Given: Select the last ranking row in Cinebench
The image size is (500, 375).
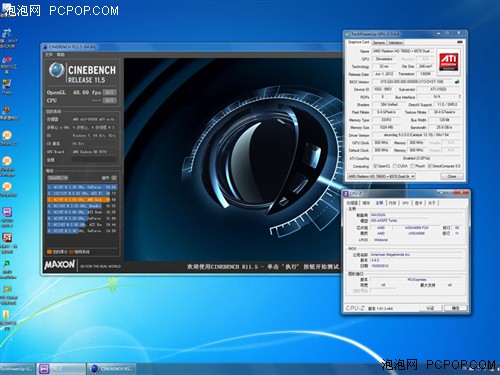Looking at the screenshot, I should click(82, 230).
